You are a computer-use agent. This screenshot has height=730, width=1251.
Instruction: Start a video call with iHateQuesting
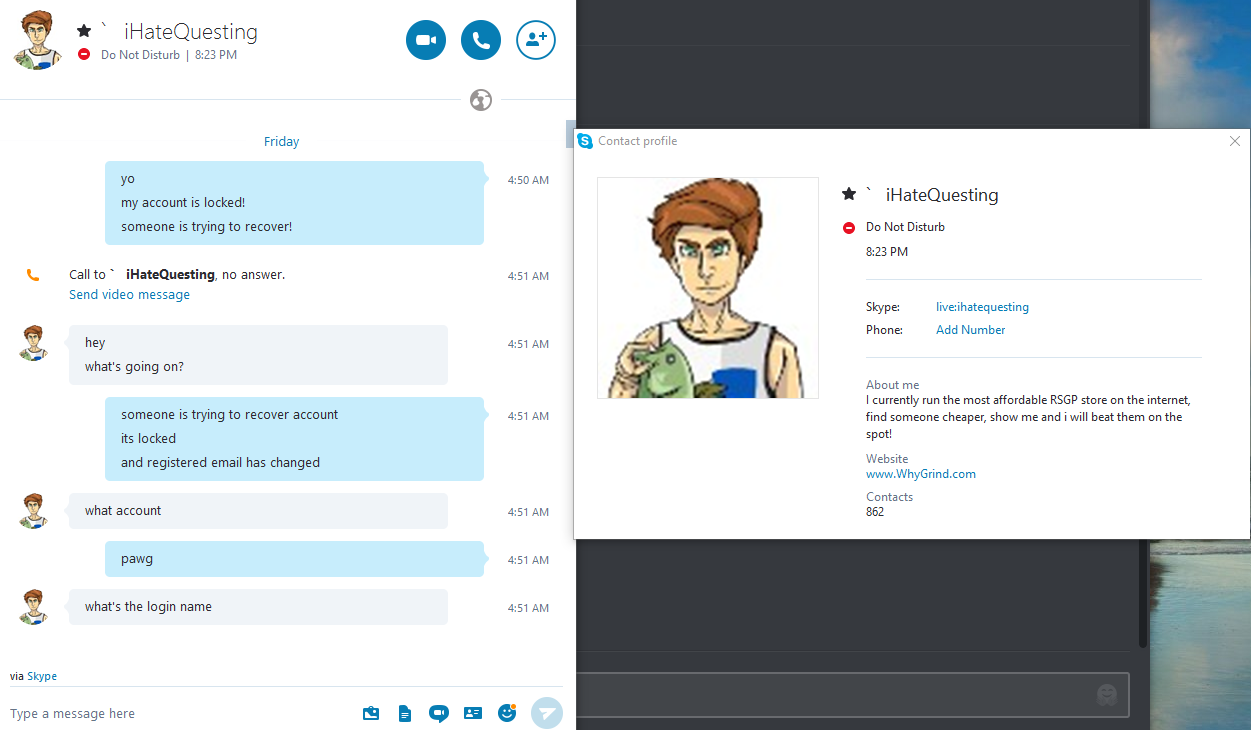point(426,40)
